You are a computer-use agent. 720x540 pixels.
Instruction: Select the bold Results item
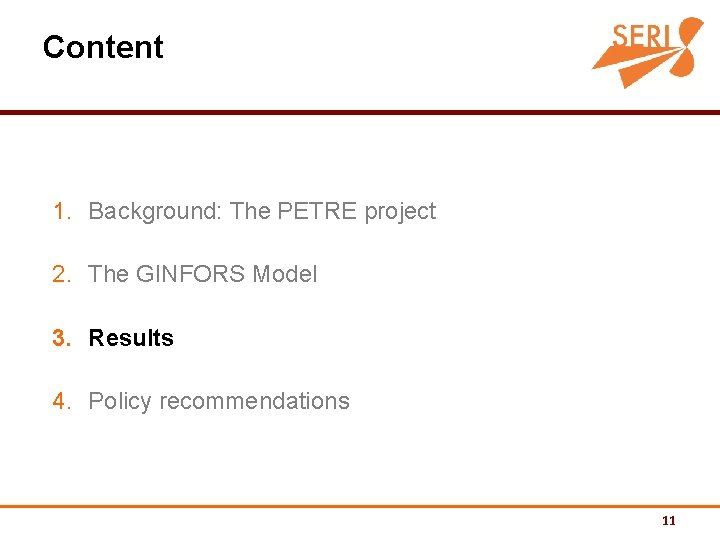131,338
